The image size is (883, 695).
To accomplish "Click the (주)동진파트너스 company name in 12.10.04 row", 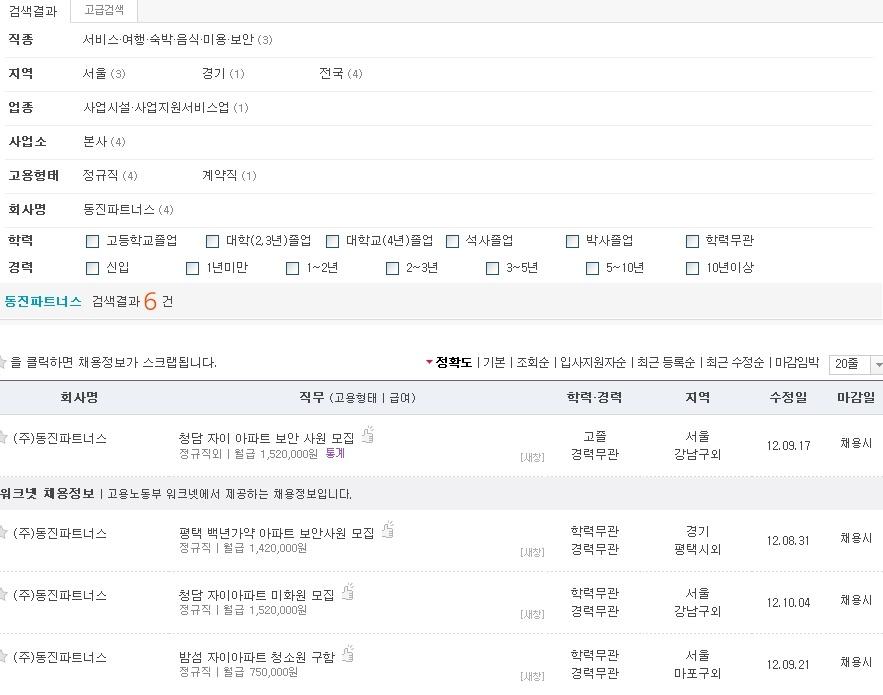I will 60,595.
